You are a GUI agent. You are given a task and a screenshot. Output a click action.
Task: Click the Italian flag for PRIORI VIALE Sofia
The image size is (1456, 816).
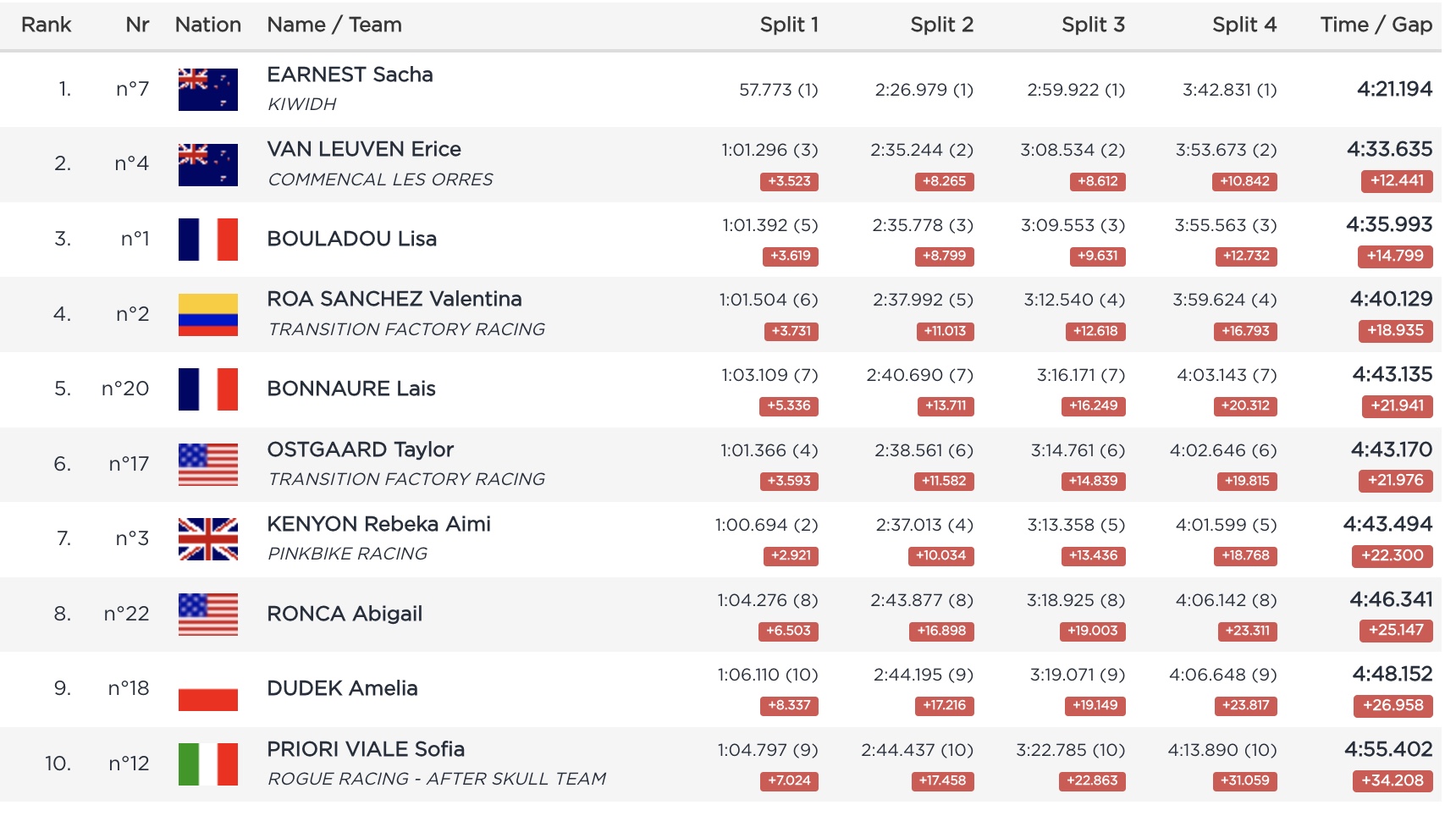pos(207,764)
